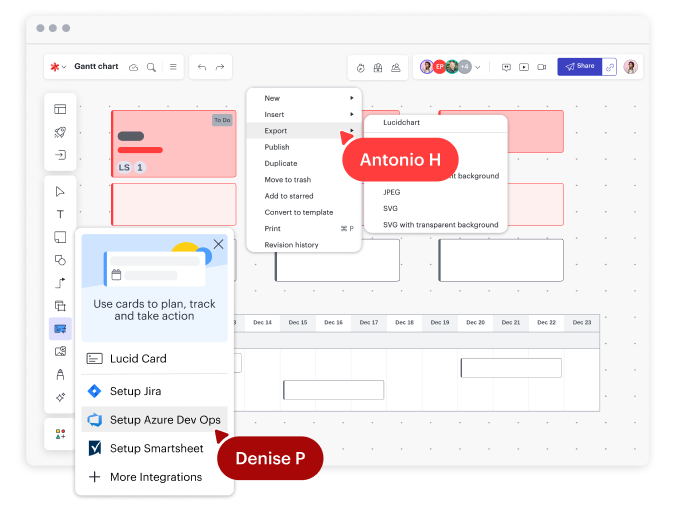This screenshot has height=510, width=680.
Task: Choose Revision history from the menu
Action: [x=291, y=245]
